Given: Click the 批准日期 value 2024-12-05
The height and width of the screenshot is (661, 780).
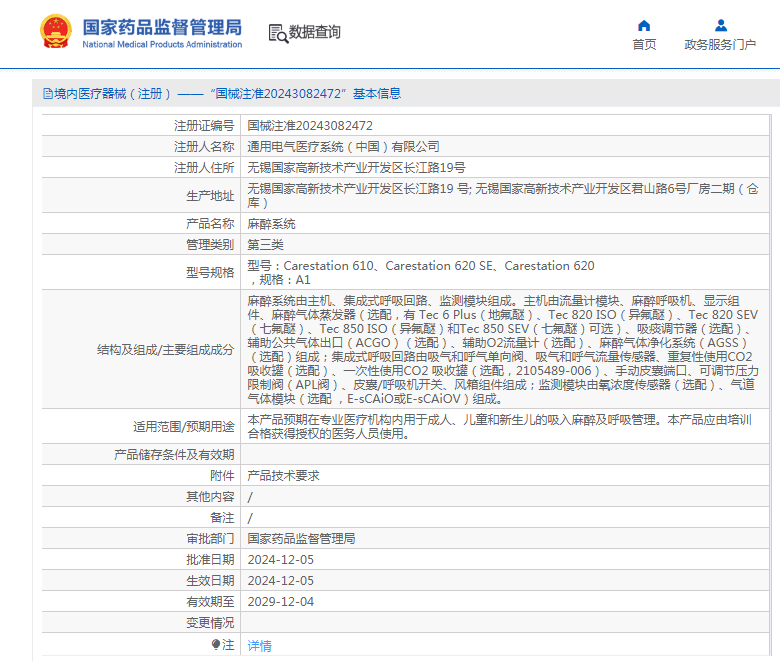Looking at the screenshot, I should 281,560.
